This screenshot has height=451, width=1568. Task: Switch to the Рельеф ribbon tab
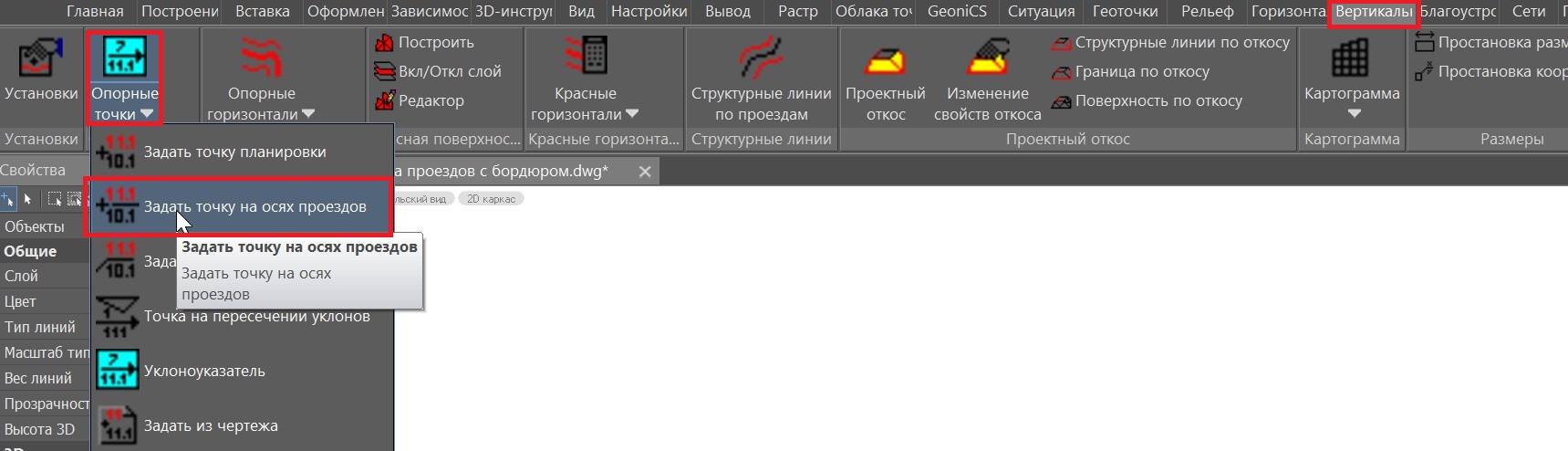[1207, 12]
